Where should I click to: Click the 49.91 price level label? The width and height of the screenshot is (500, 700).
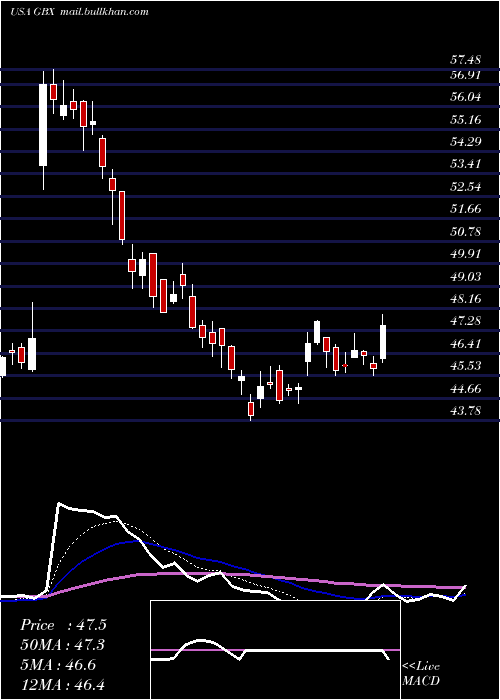tap(465, 254)
